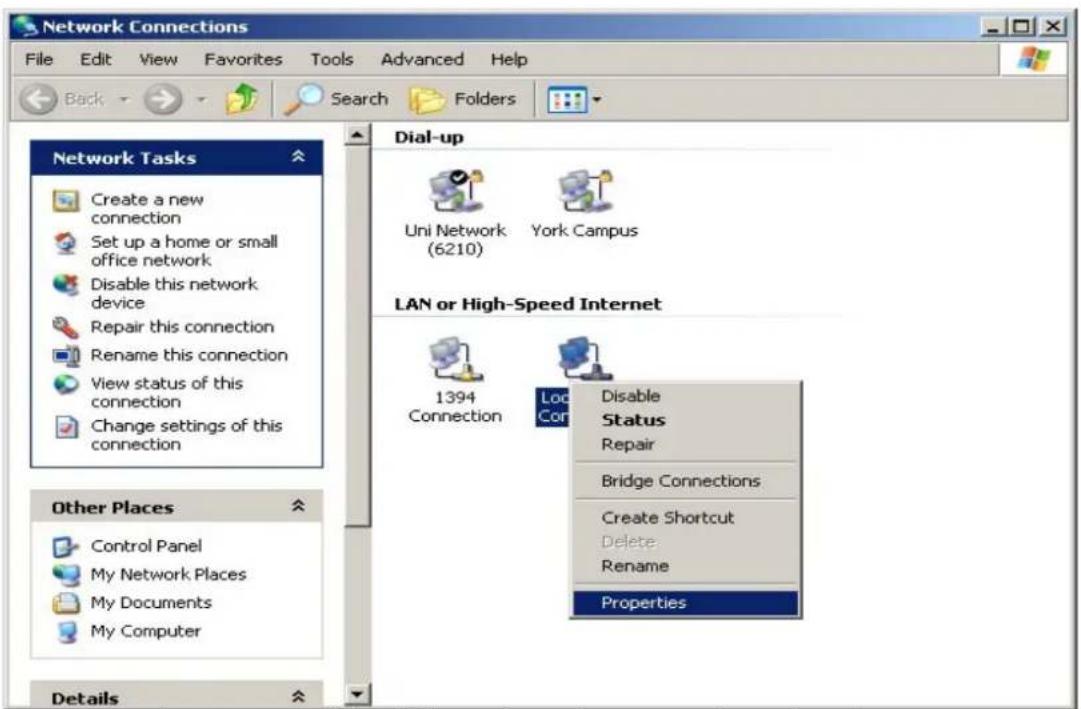This screenshot has width=1081, height=709.
Task: Click View status of this connection link
Action: (x=167, y=392)
